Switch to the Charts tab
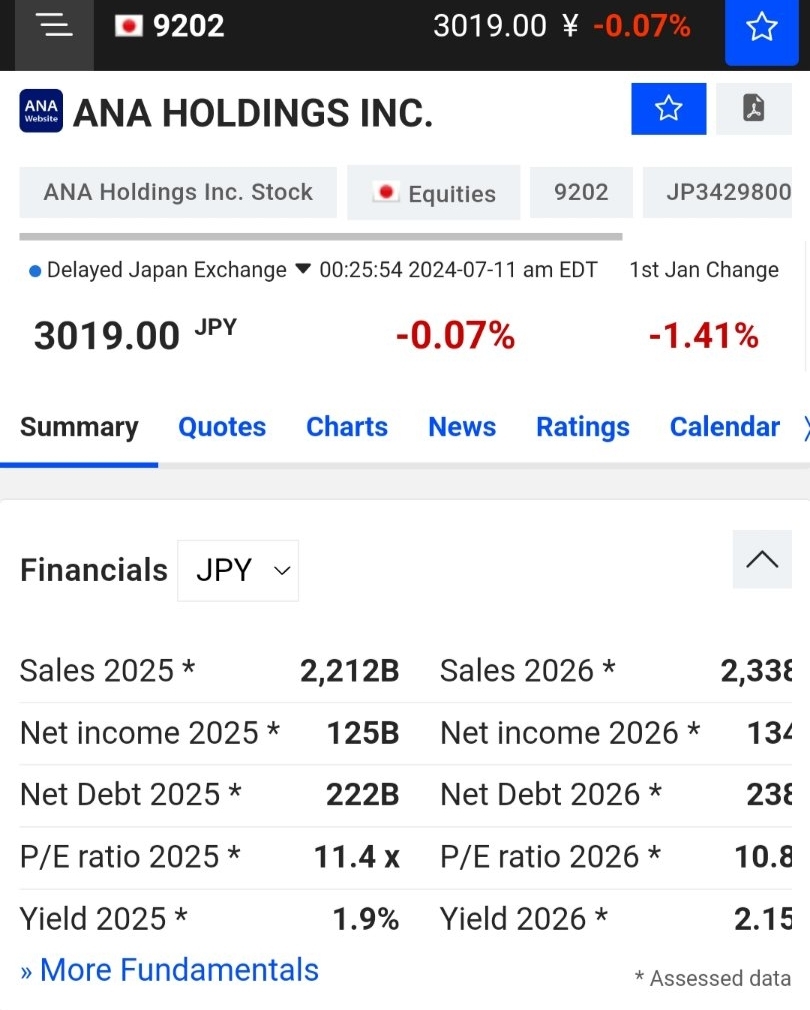Screen dimensions: 810x1010 click(x=347, y=427)
